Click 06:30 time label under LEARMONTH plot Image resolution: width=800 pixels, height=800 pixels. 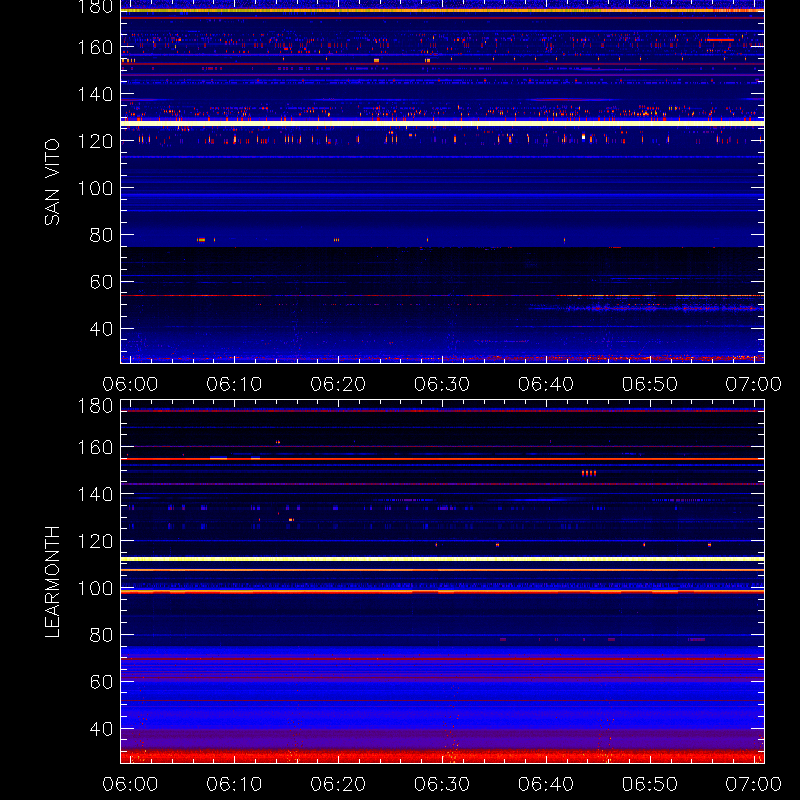pos(442,784)
